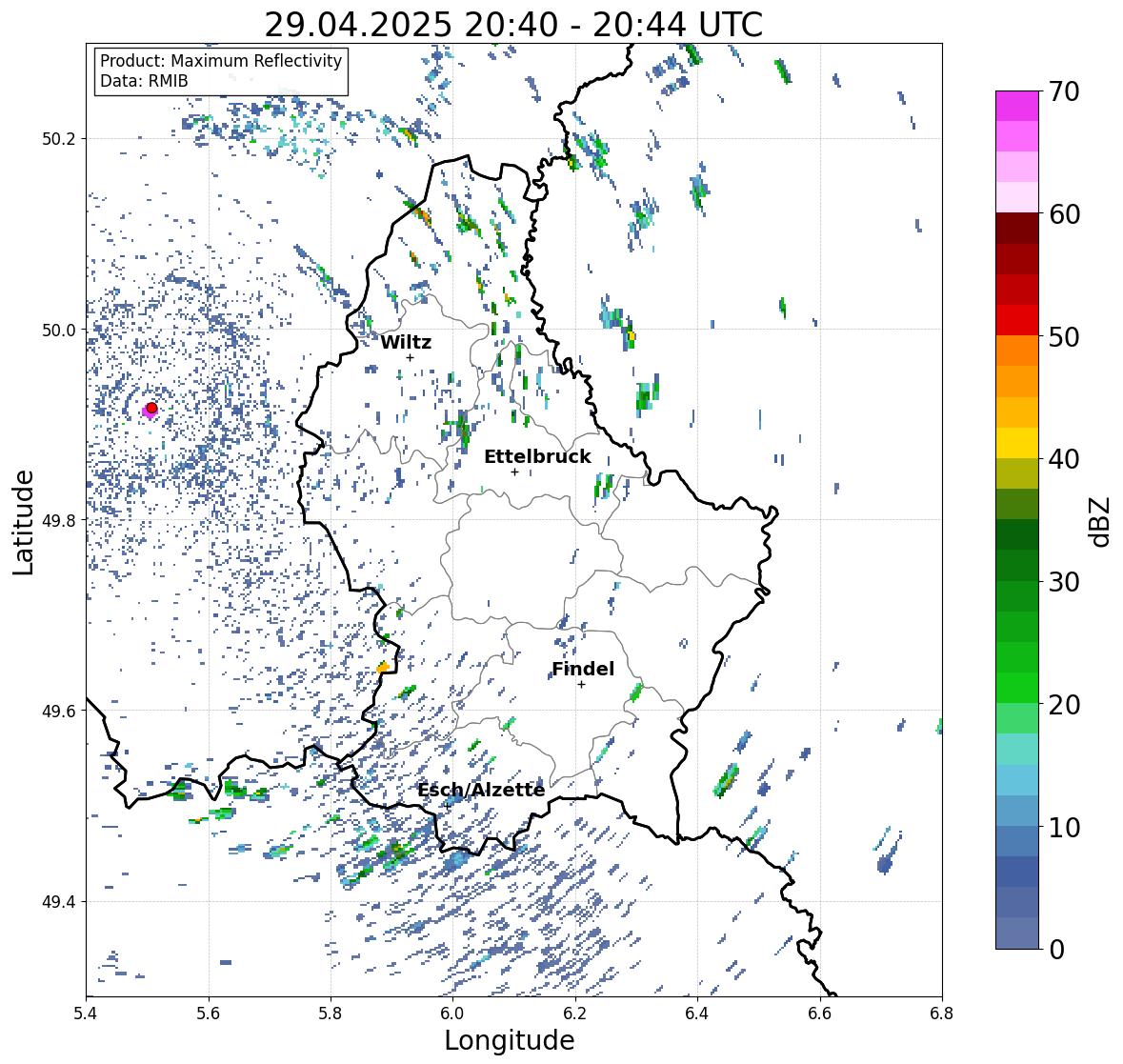
Task: Click the yellow 40 dBZ colorbar segment
Action: tap(1017, 443)
